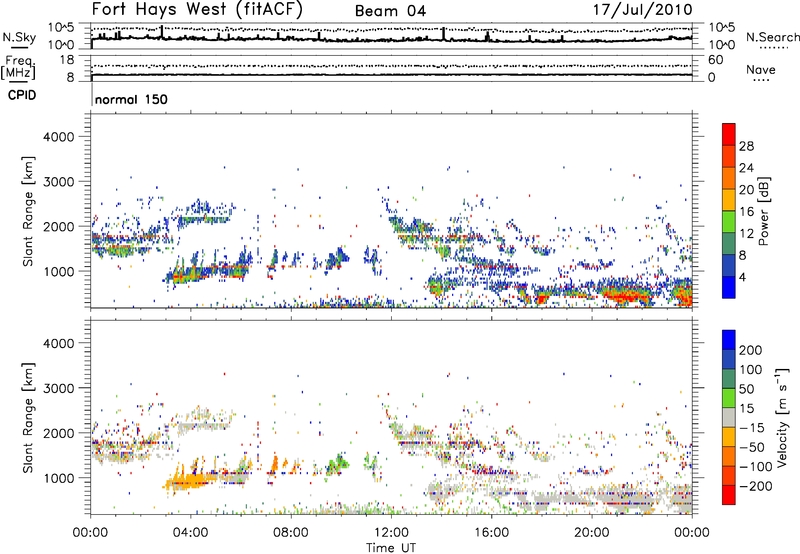Screen dimensions: 800x554
Task: Click the "24" power colorbar label
Action: click(746, 168)
